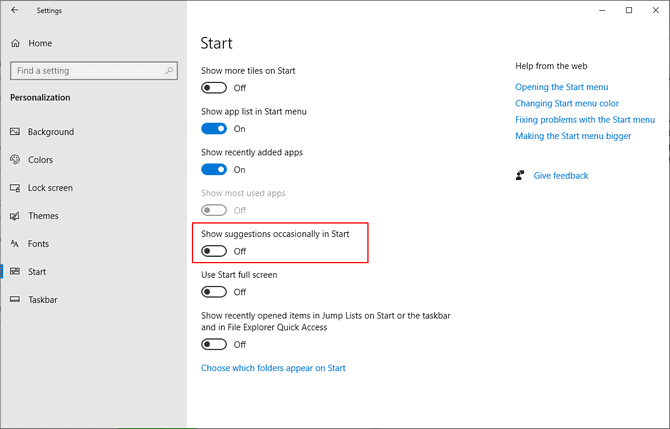
Task: Click the Lock screen monitor icon
Action: point(15,188)
